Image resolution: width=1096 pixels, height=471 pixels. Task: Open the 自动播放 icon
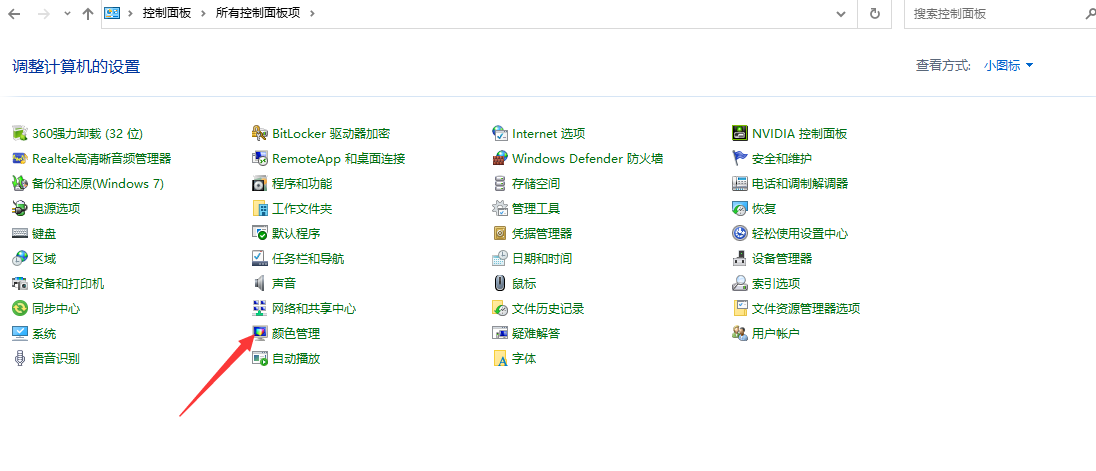(x=260, y=358)
